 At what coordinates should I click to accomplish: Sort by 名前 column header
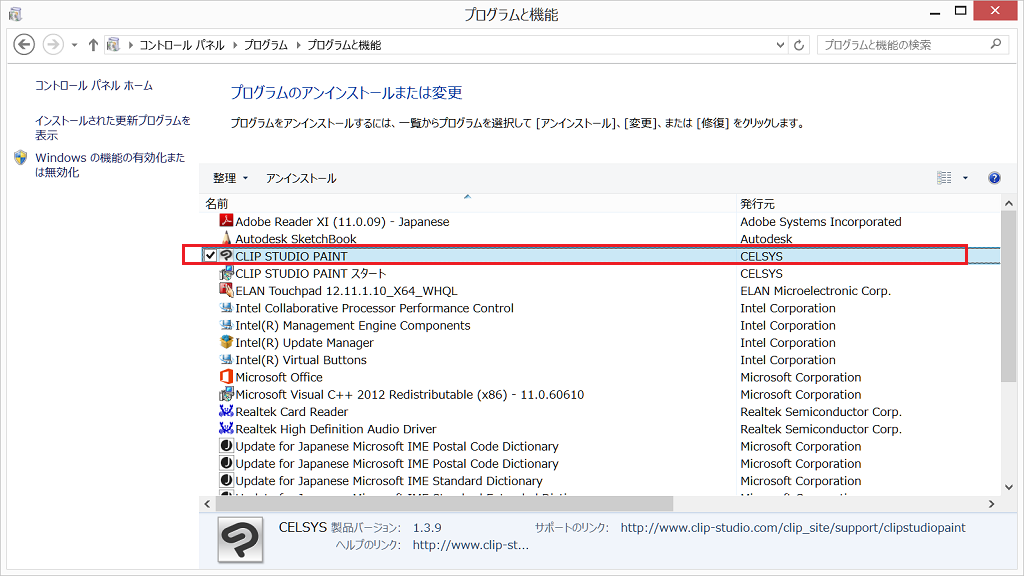[468, 204]
